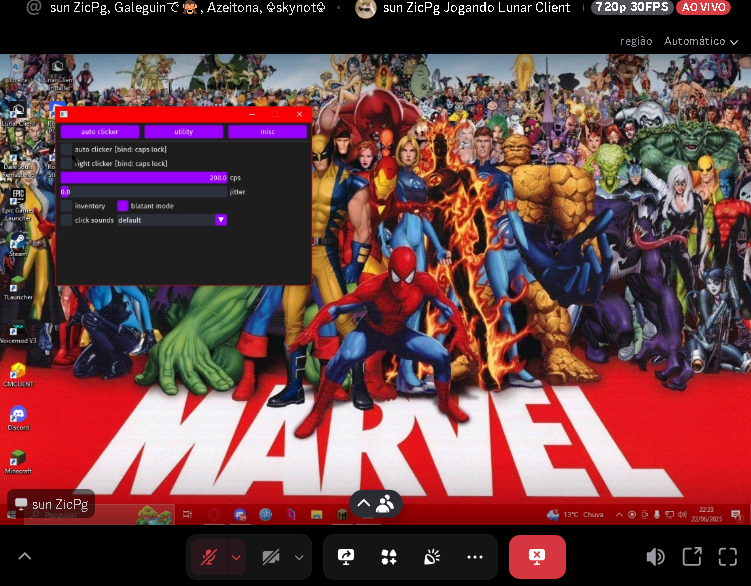
Task: Toggle the inventory checkbox
Action: [67, 206]
